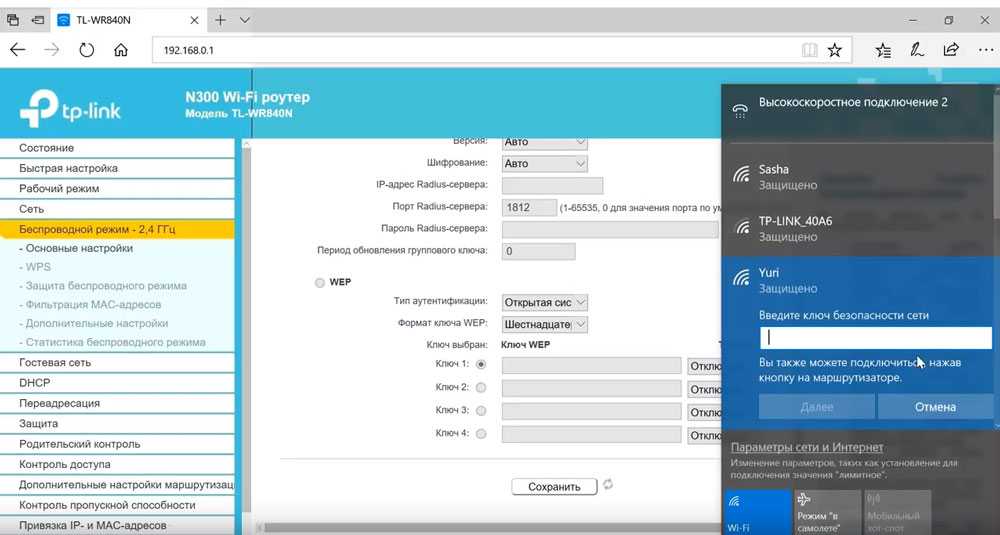Click the home page icon

120,49
